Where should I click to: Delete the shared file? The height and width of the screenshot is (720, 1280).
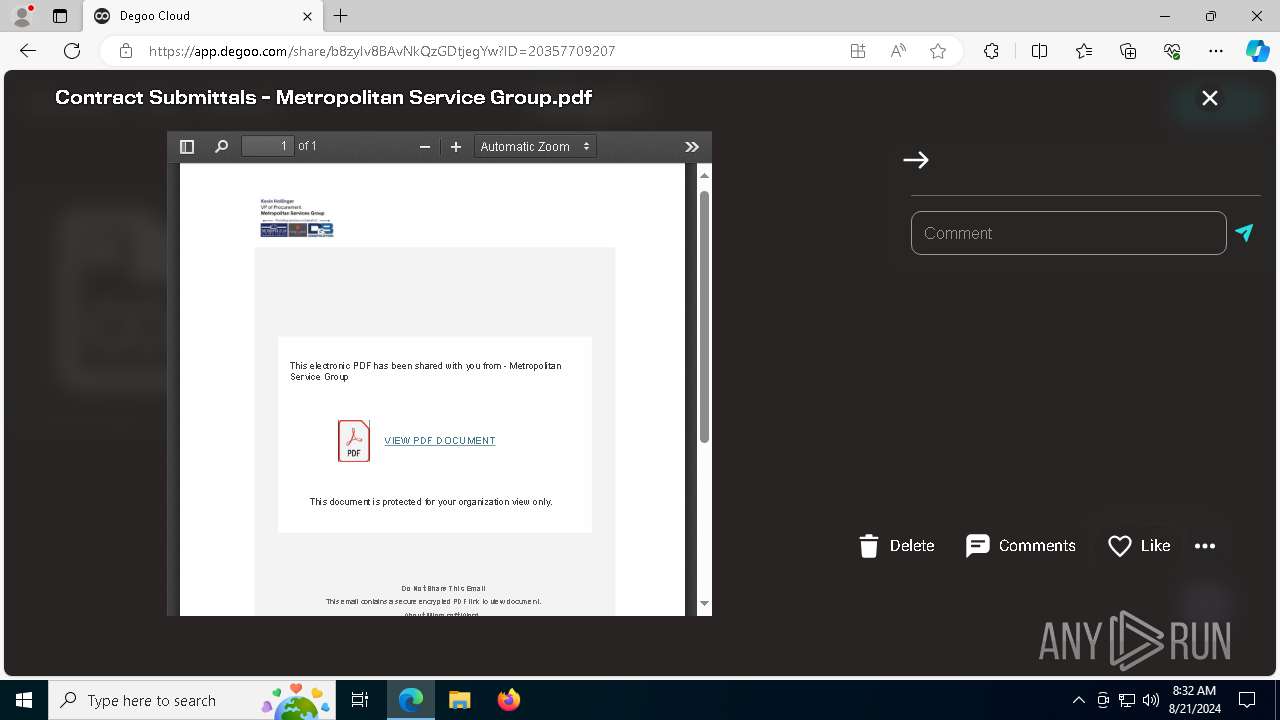(897, 546)
